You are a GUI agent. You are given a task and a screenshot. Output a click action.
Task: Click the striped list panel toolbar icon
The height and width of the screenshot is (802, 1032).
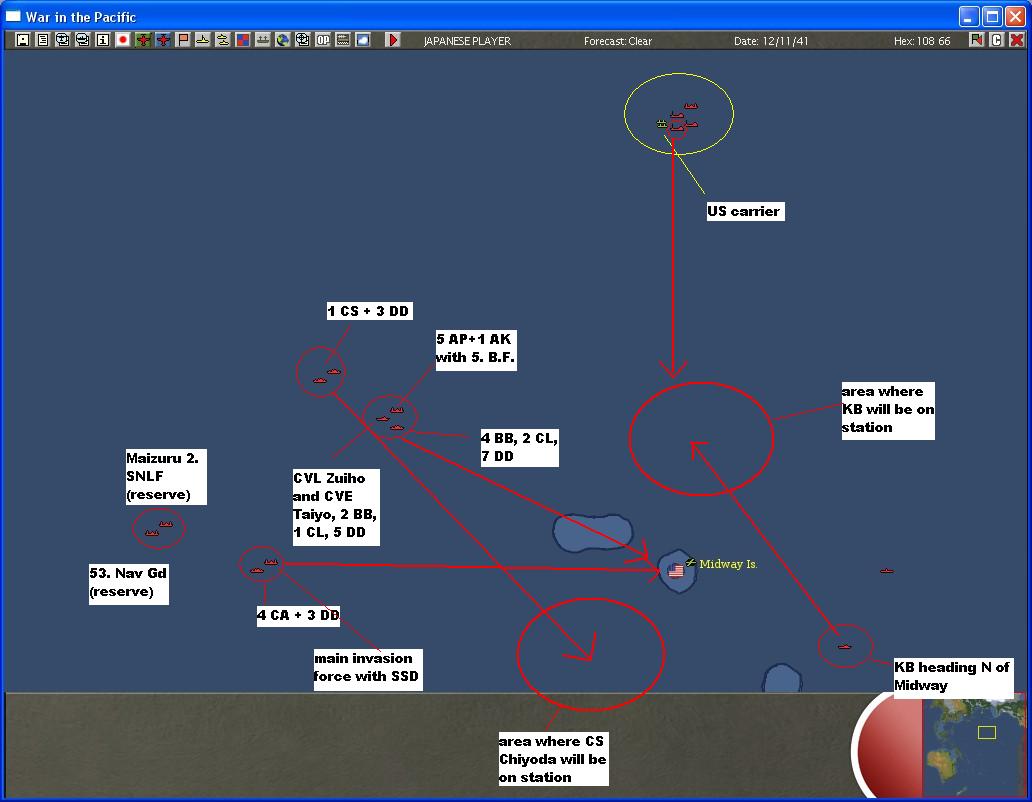(343, 40)
